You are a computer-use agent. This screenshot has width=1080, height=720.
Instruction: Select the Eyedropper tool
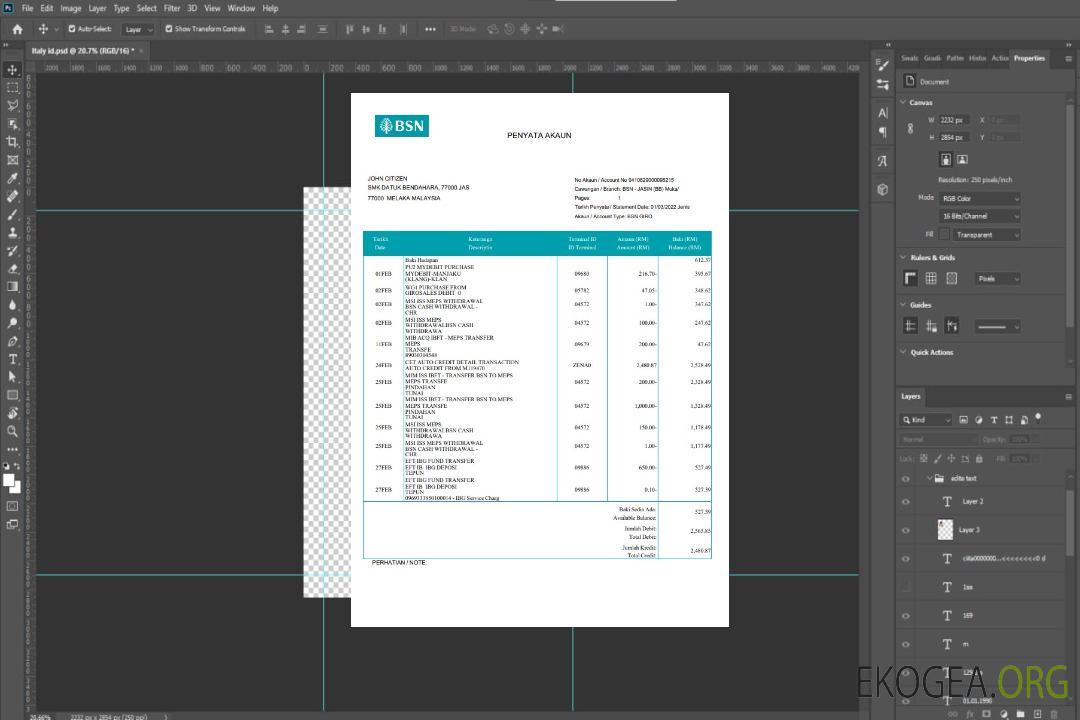pyautogui.click(x=12, y=178)
